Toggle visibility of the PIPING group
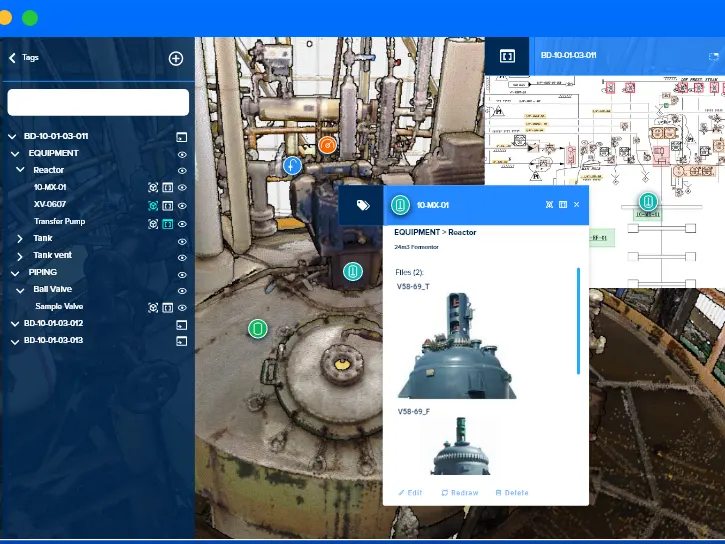This screenshot has height=544, width=725. tap(182, 275)
